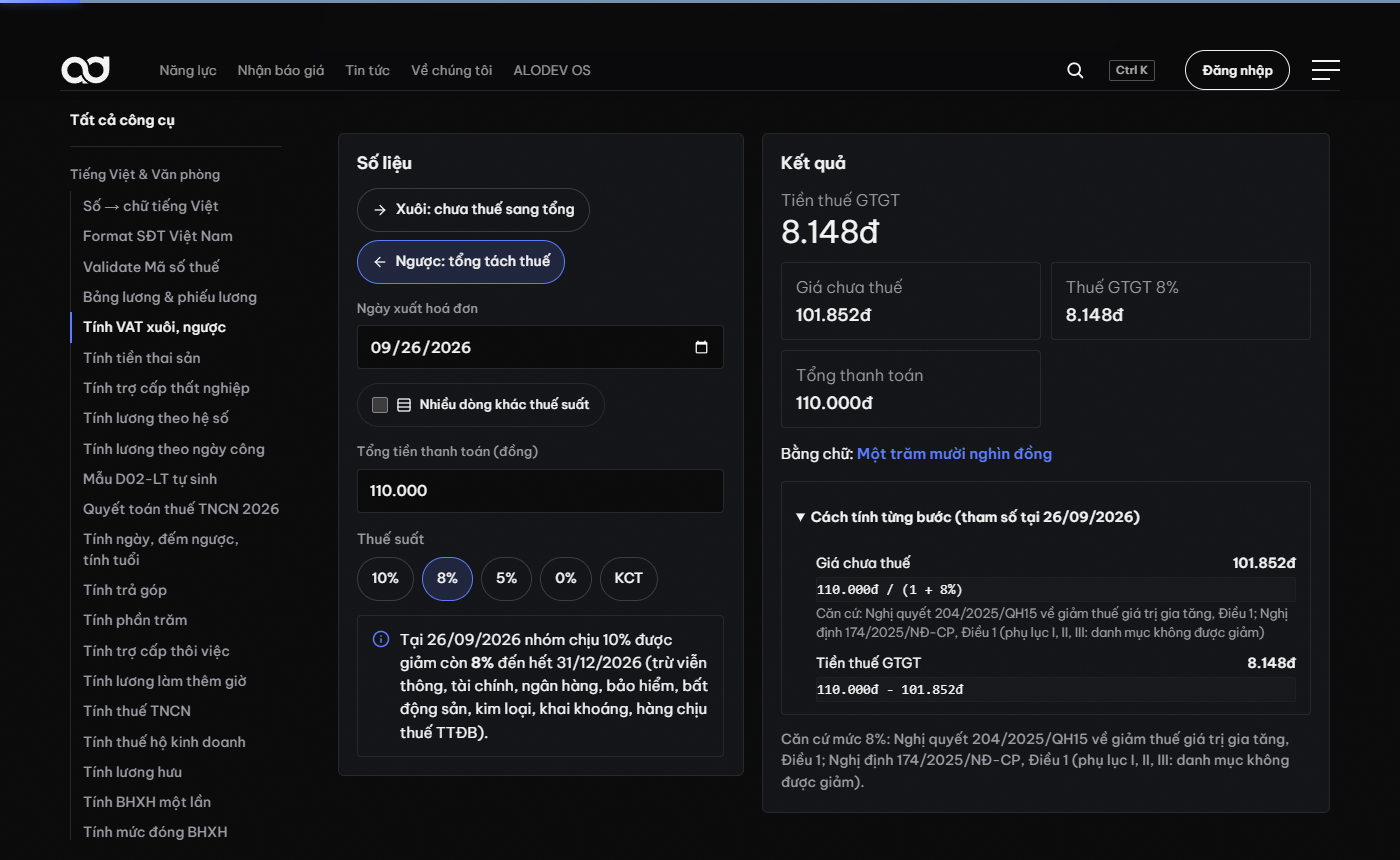Open 'Tính thuế hộ kinh doanh' tool
1400x860 pixels.
pos(164,742)
